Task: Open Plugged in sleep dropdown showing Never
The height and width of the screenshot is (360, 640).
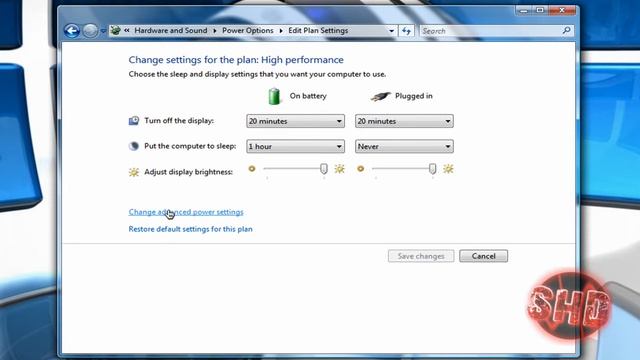Action: pos(404,147)
